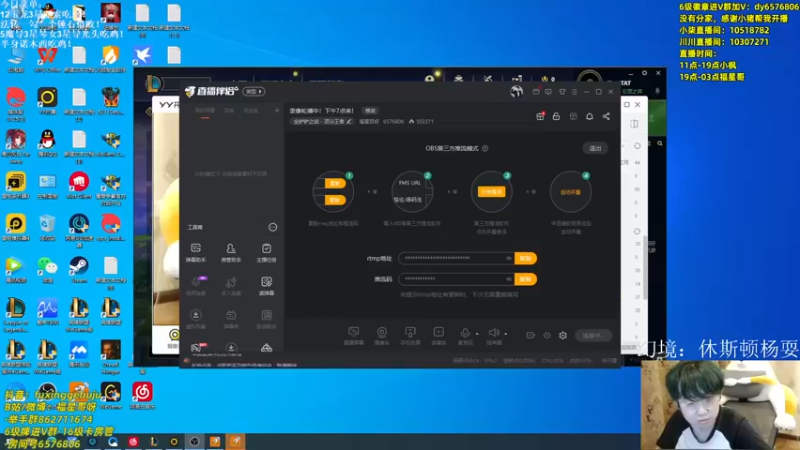Add multimedia source in bottom toolbar
800x450 pixels.
[x=438, y=336]
